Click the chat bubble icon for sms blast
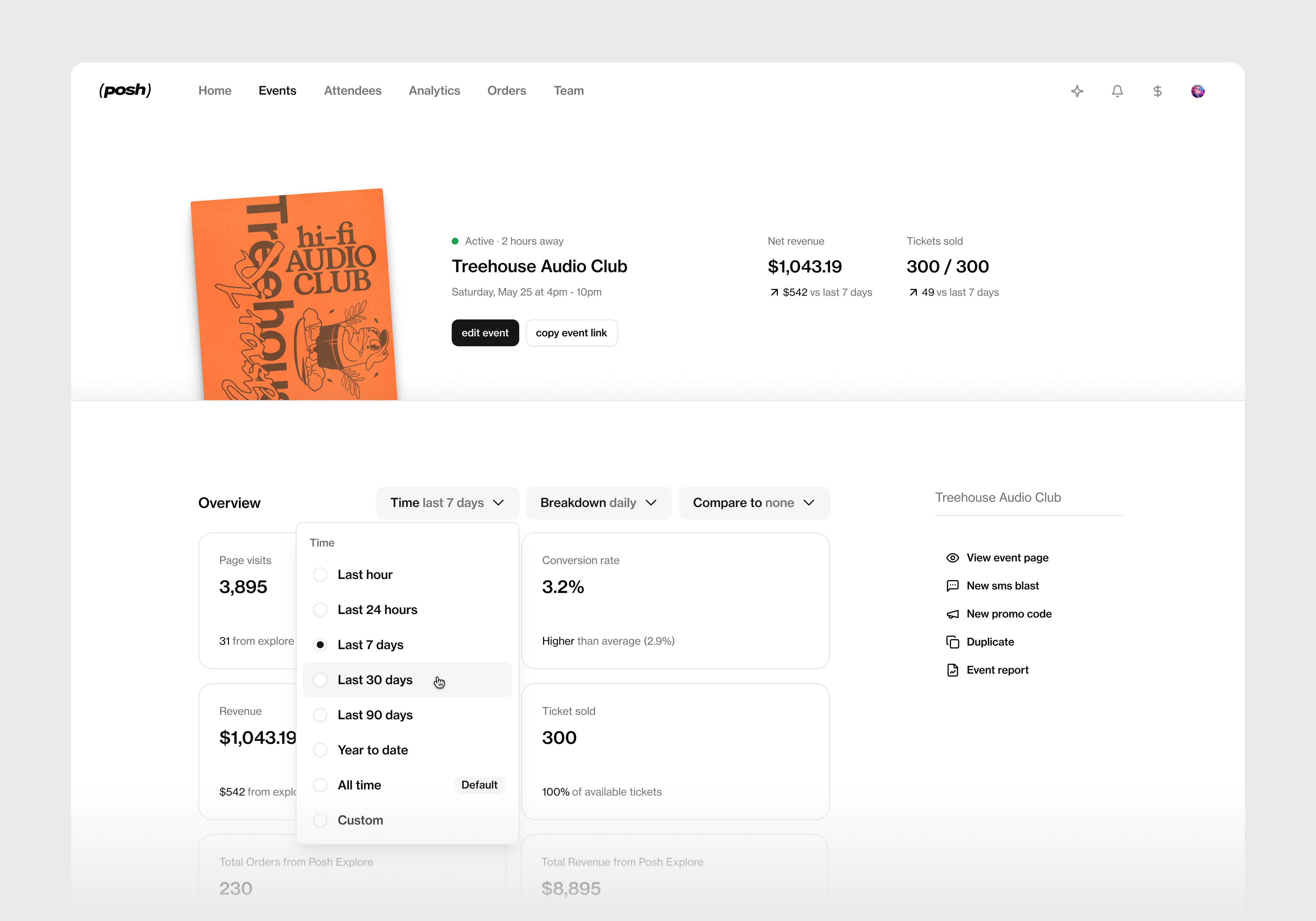1316x921 pixels. (952, 586)
